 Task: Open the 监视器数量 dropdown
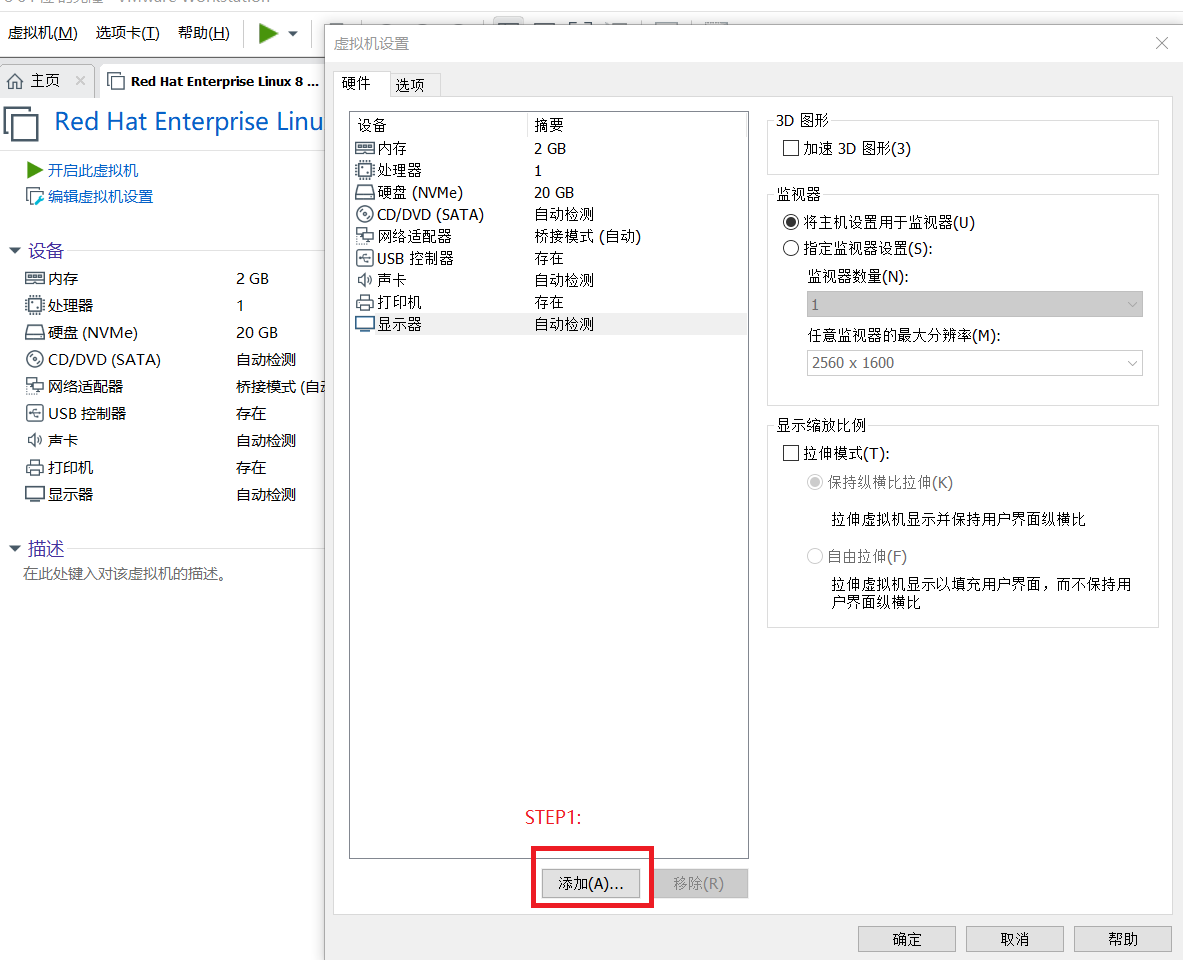click(x=974, y=304)
